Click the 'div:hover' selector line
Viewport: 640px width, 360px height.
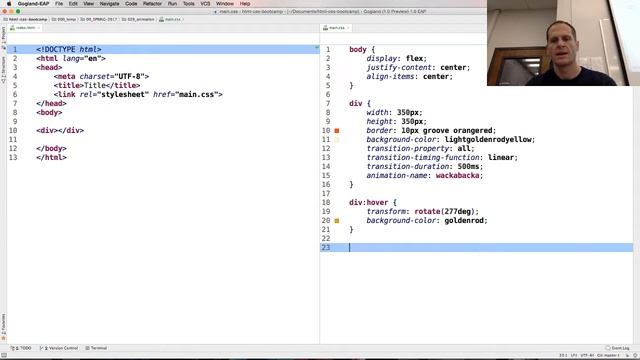coord(373,202)
